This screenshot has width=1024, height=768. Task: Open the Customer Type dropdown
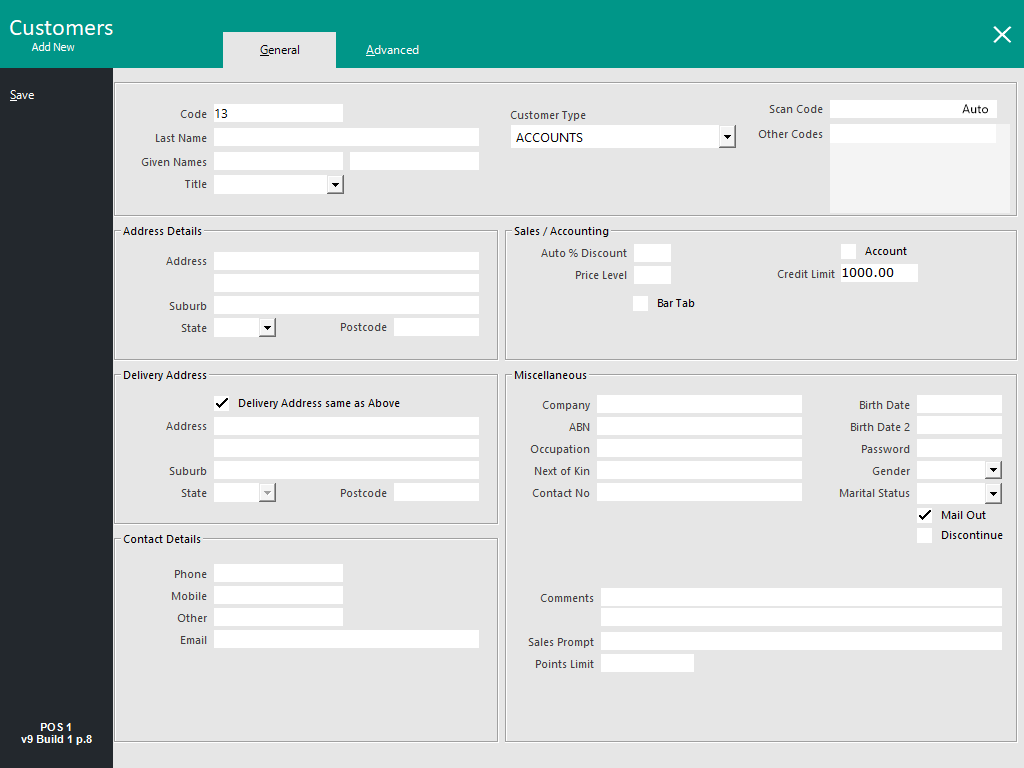727,136
